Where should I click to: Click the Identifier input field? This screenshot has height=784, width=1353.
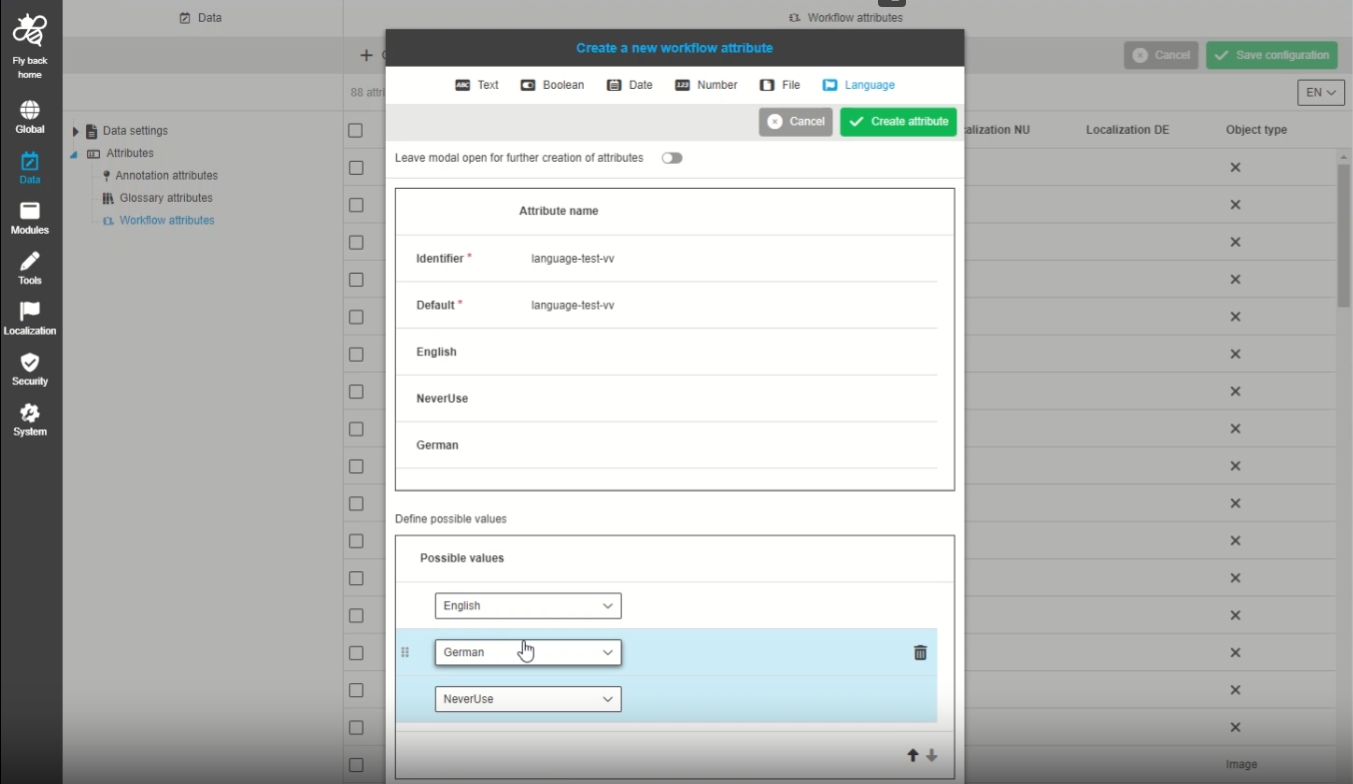[730, 259]
